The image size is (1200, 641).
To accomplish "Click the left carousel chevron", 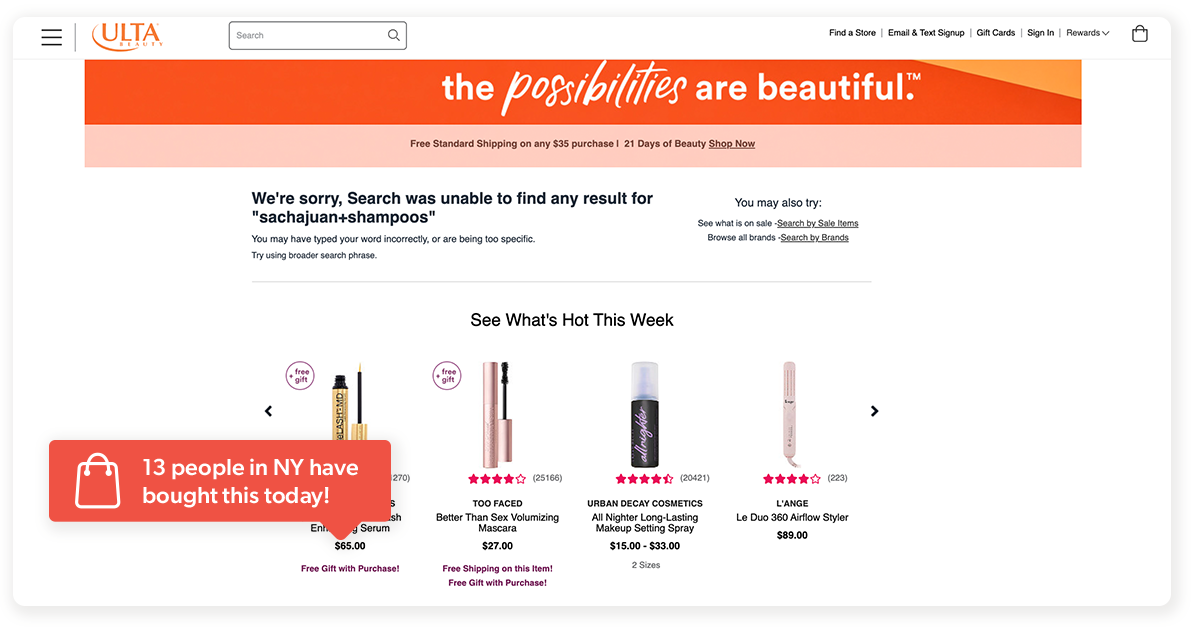I will 268,410.
